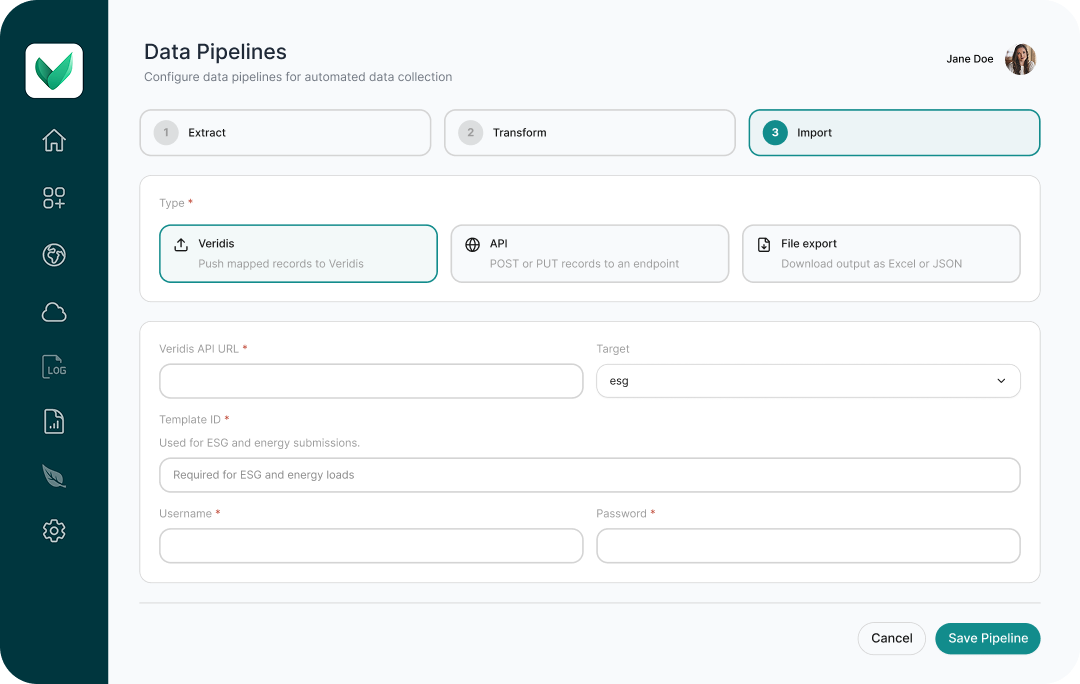Open the add-widgets grid sidebar icon

point(54,198)
